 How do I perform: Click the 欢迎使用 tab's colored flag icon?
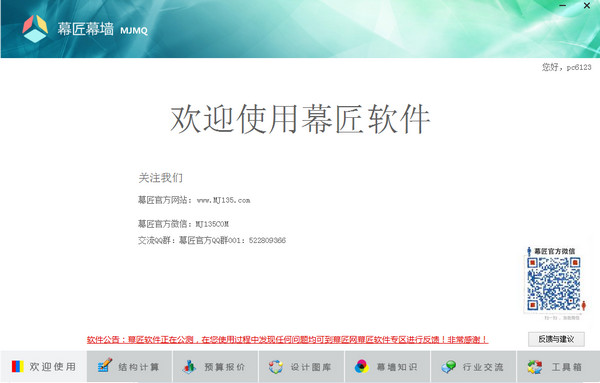pyautogui.click(x=18, y=367)
